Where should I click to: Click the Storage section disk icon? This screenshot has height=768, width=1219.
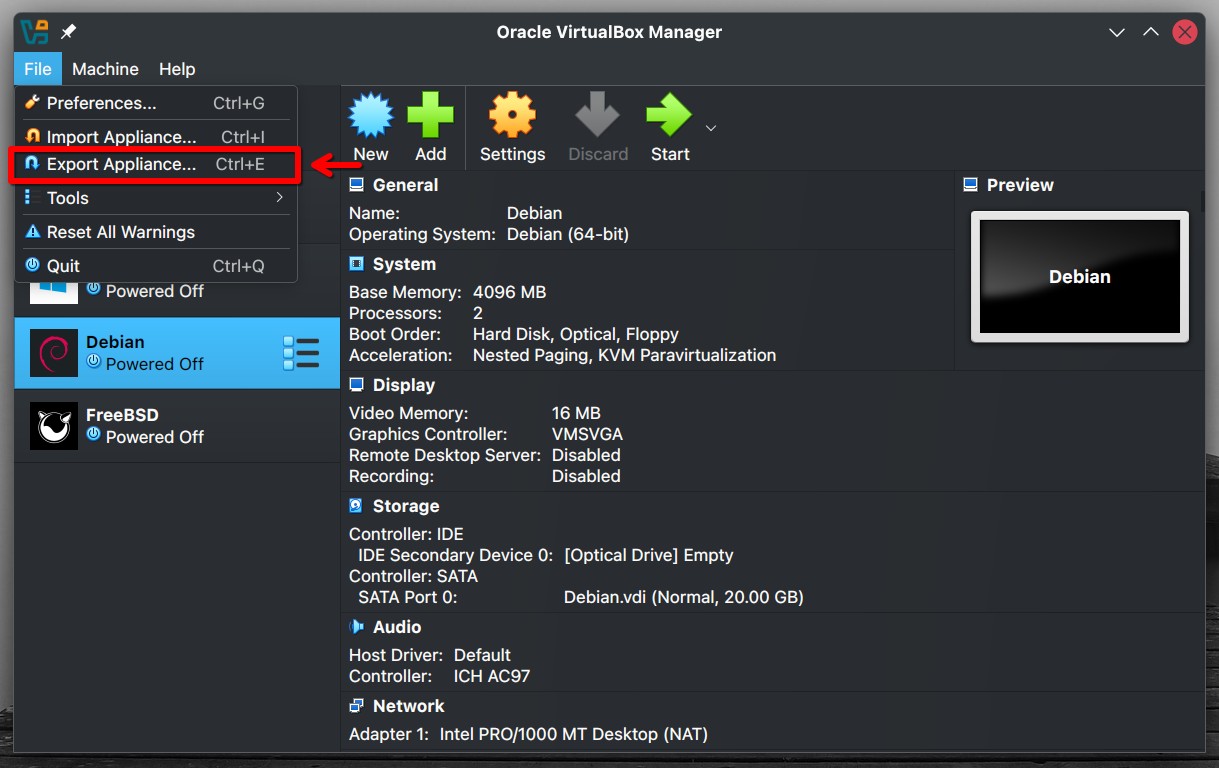(356, 506)
